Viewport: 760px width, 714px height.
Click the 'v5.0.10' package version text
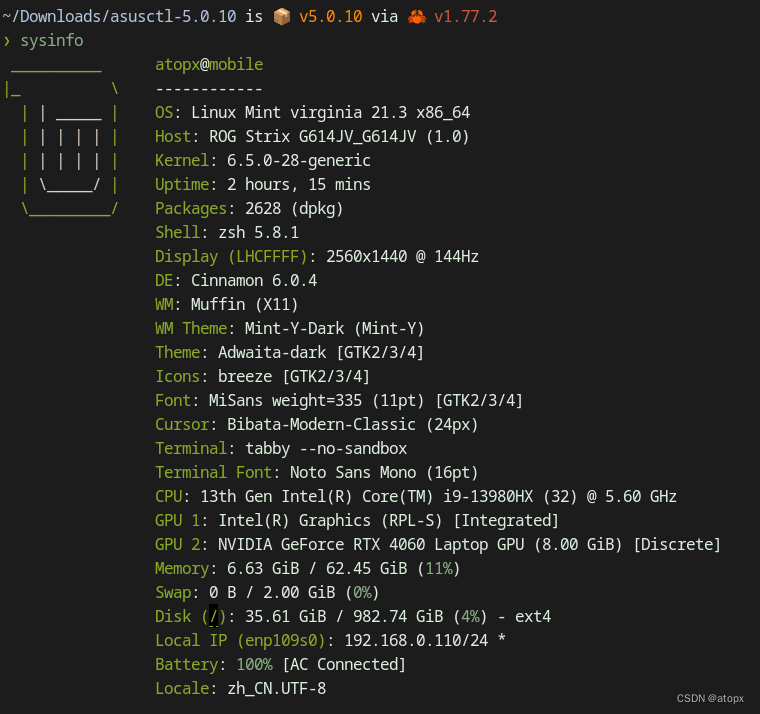click(x=331, y=17)
